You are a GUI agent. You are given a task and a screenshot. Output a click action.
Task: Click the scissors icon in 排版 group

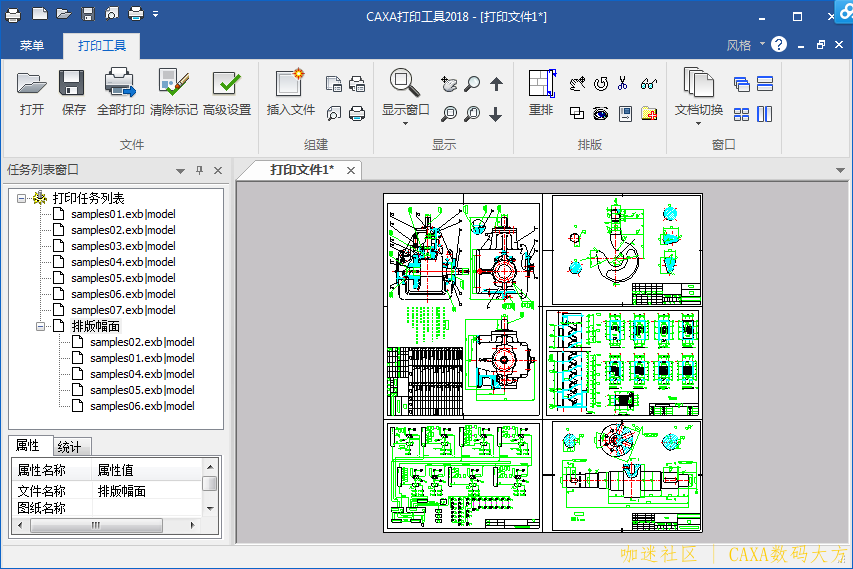pyautogui.click(x=622, y=84)
